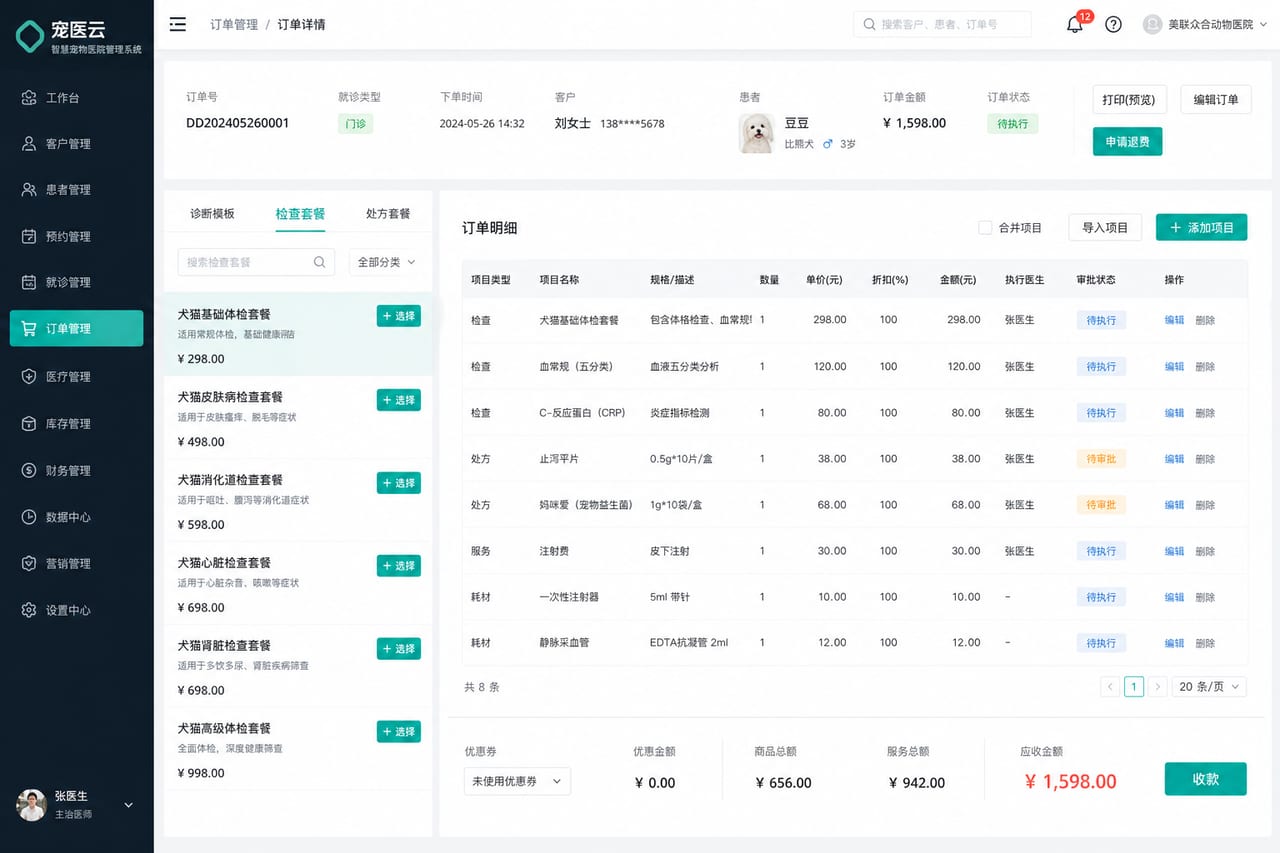1280x853 pixels.
Task: Focus the top search box for 客户、患者、订单号
Action: click(942, 24)
